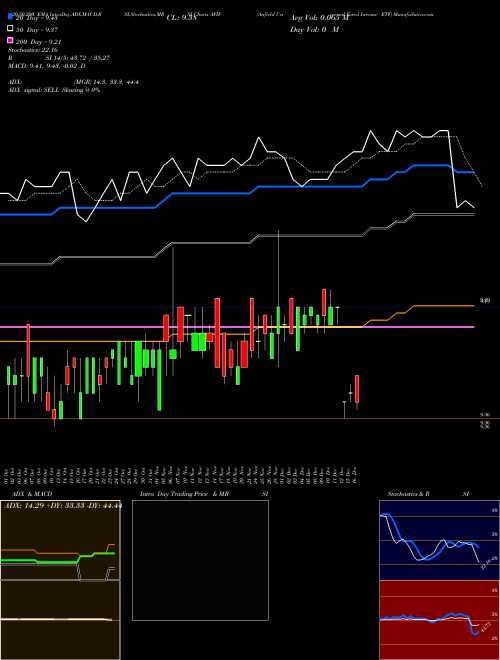Click the blue 20 Day legend swatch
The height and width of the screenshot is (660, 500).
(x=11, y=17)
